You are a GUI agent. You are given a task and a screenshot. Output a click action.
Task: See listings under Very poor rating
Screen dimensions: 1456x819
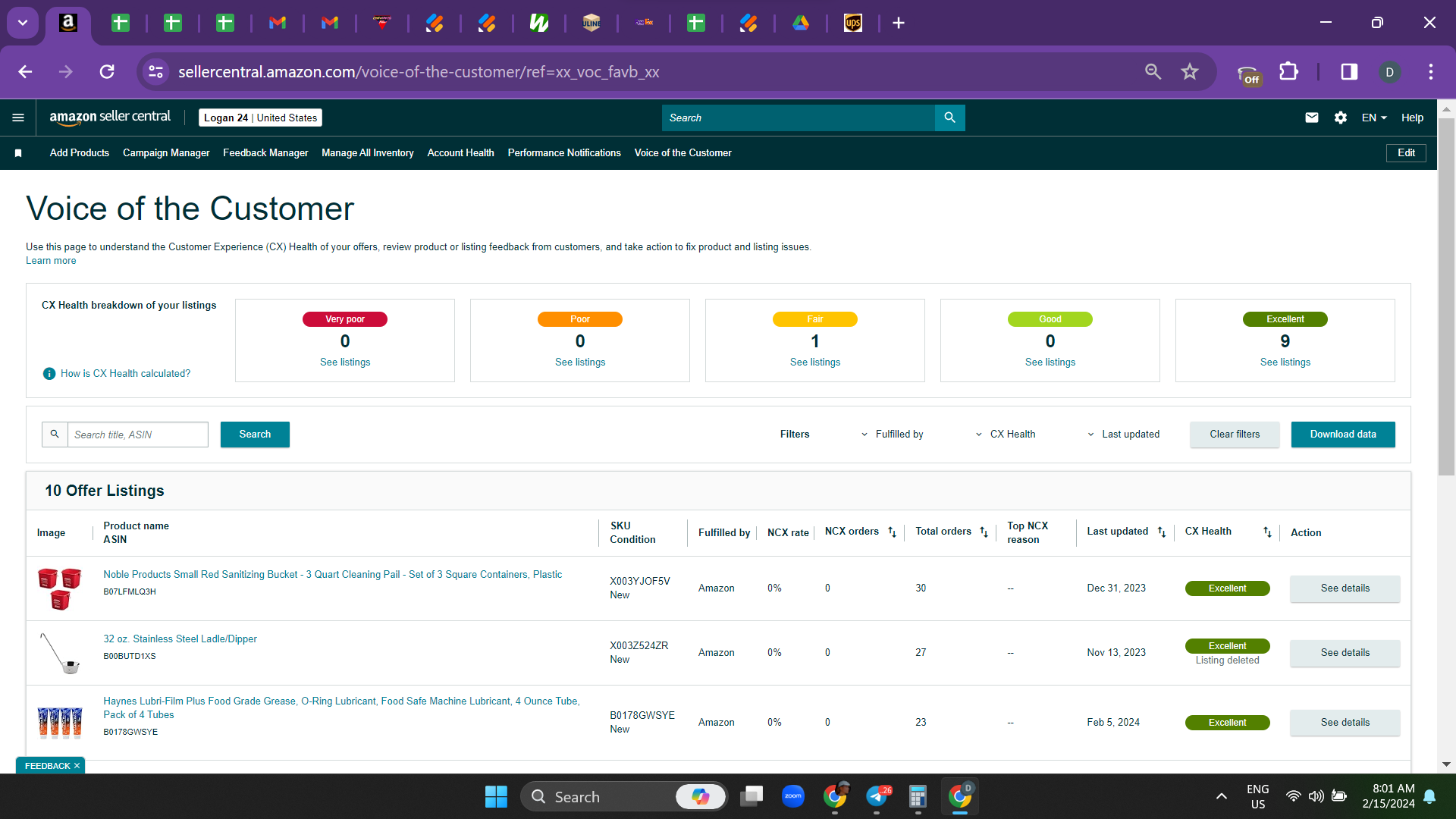click(x=345, y=362)
